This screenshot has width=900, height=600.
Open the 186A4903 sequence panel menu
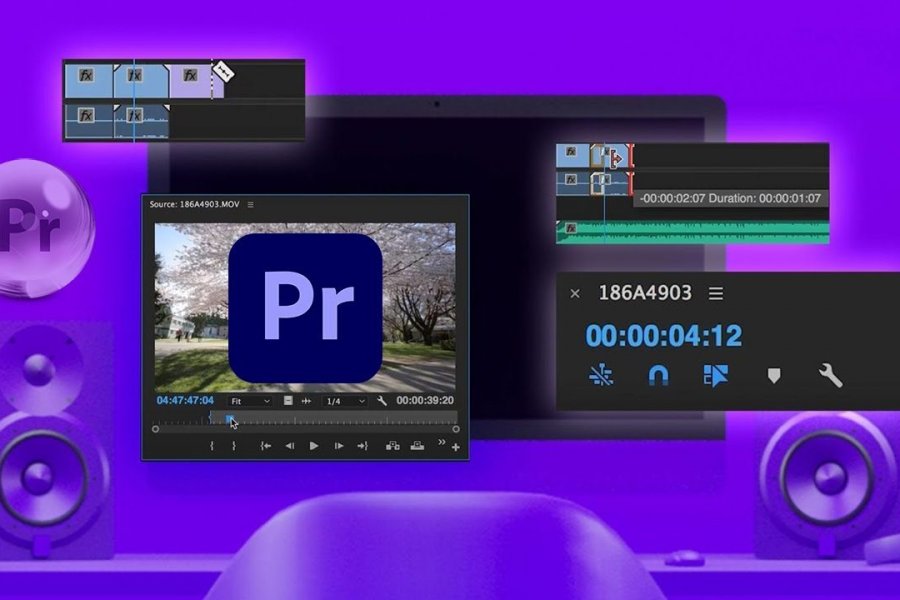click(x=716, y=293)
